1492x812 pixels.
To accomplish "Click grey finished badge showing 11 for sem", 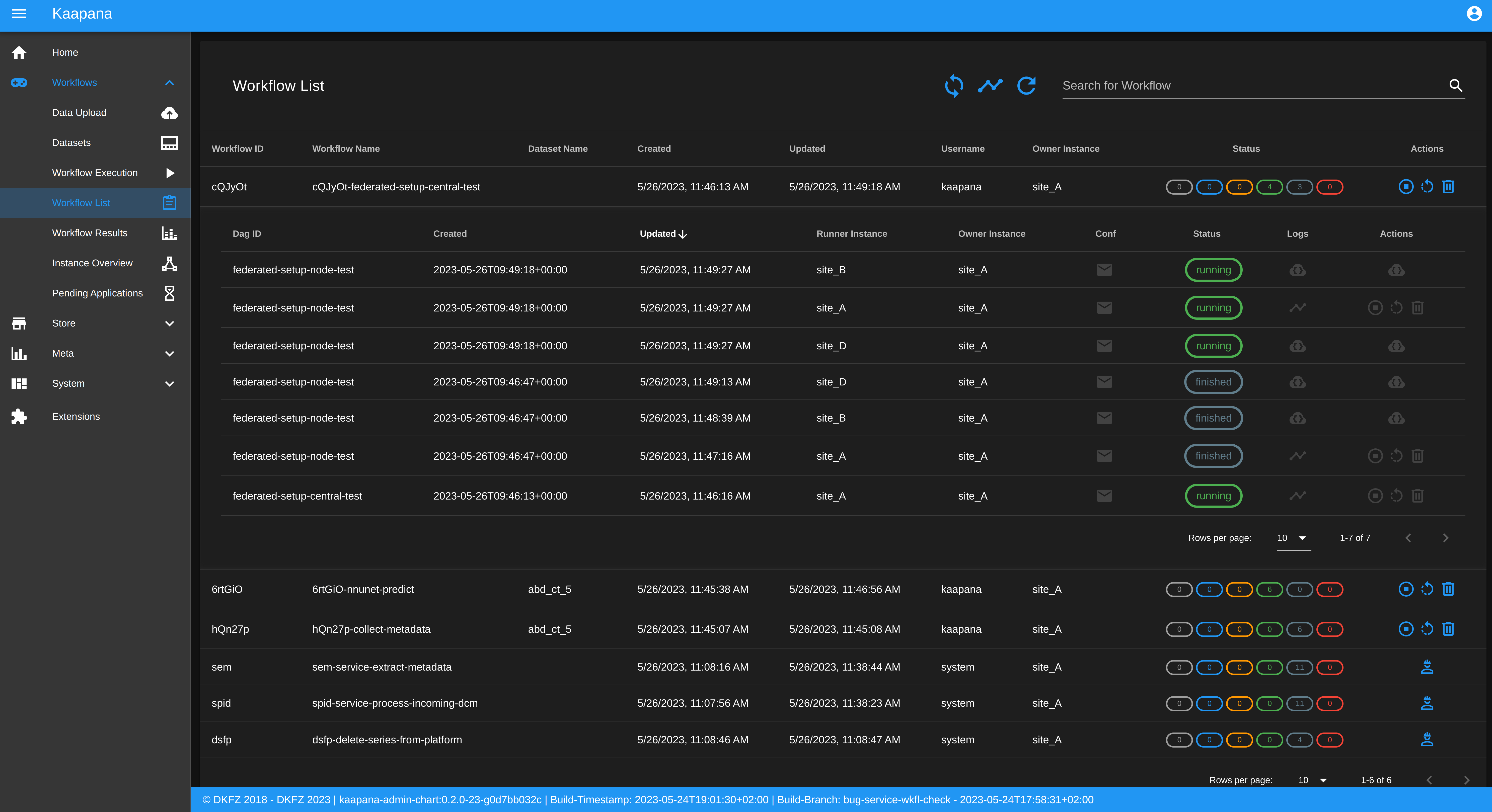I will pyautogui.click(x=1299, y=668).
